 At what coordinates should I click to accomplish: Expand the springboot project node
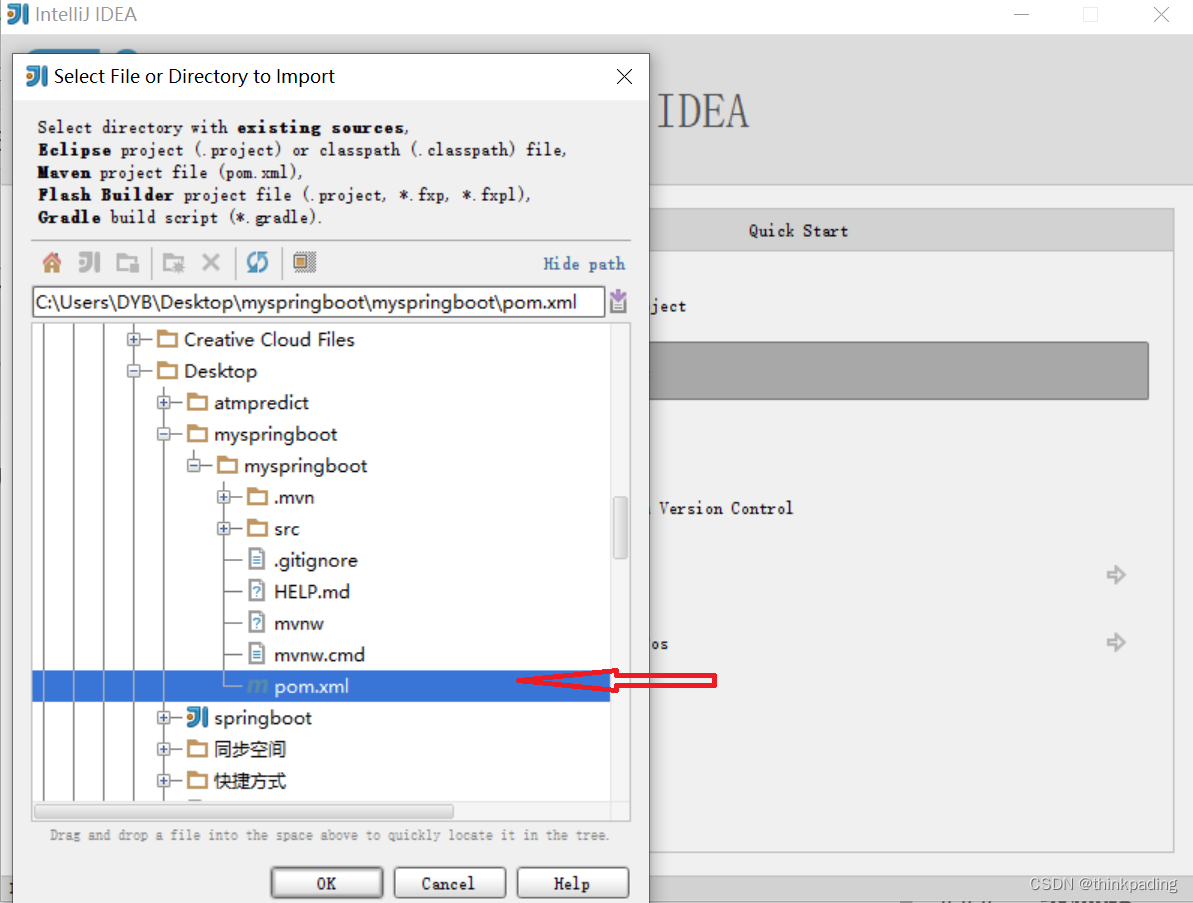pyautogui.click(x=164, y=718)
